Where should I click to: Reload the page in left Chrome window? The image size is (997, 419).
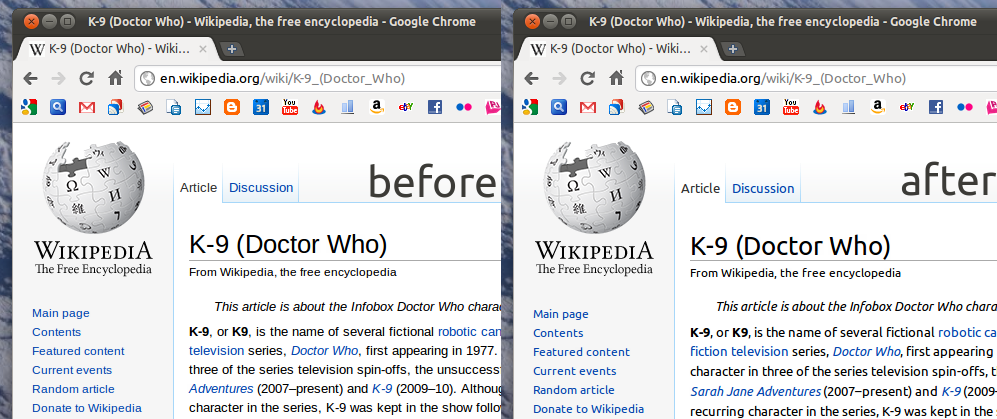pos(86,79)
